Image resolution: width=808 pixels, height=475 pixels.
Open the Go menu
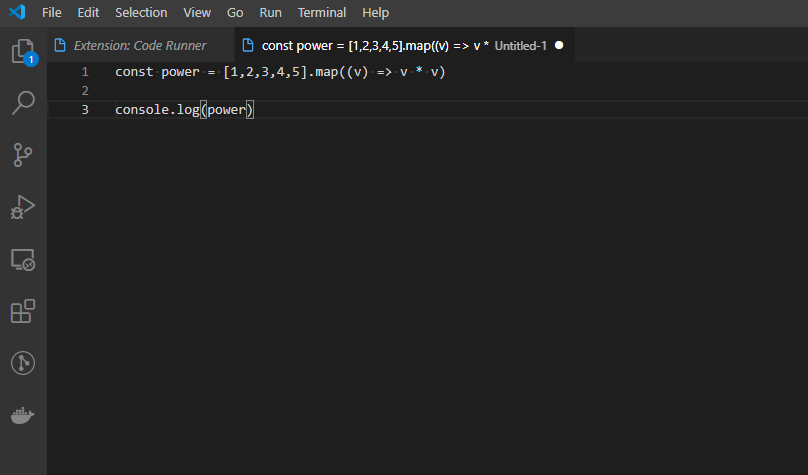[235, 12]
